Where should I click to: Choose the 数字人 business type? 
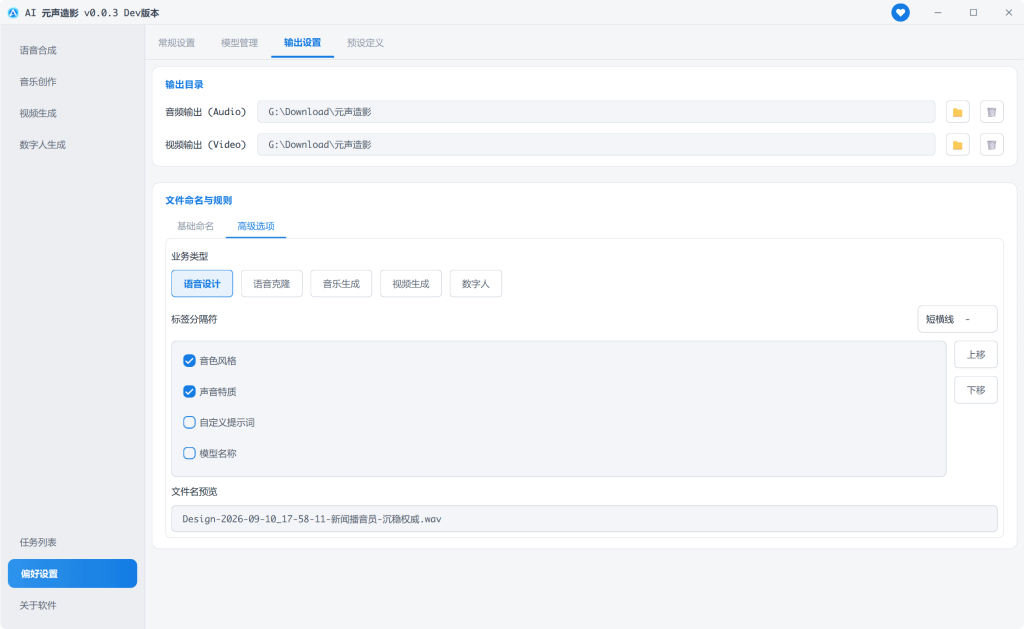tap(475, 283)
